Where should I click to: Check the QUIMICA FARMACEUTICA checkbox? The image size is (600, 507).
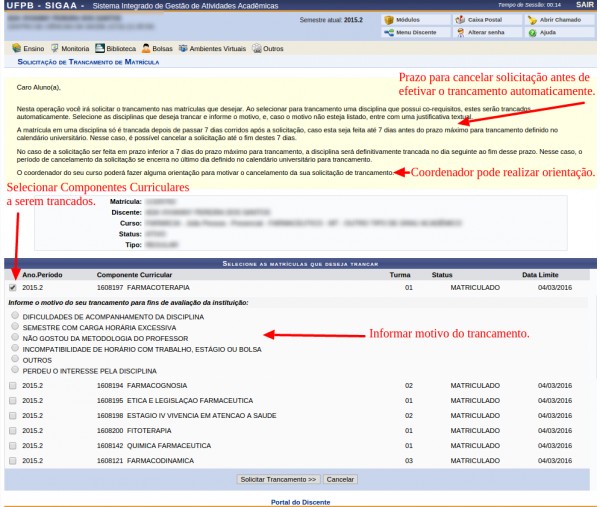13,445
